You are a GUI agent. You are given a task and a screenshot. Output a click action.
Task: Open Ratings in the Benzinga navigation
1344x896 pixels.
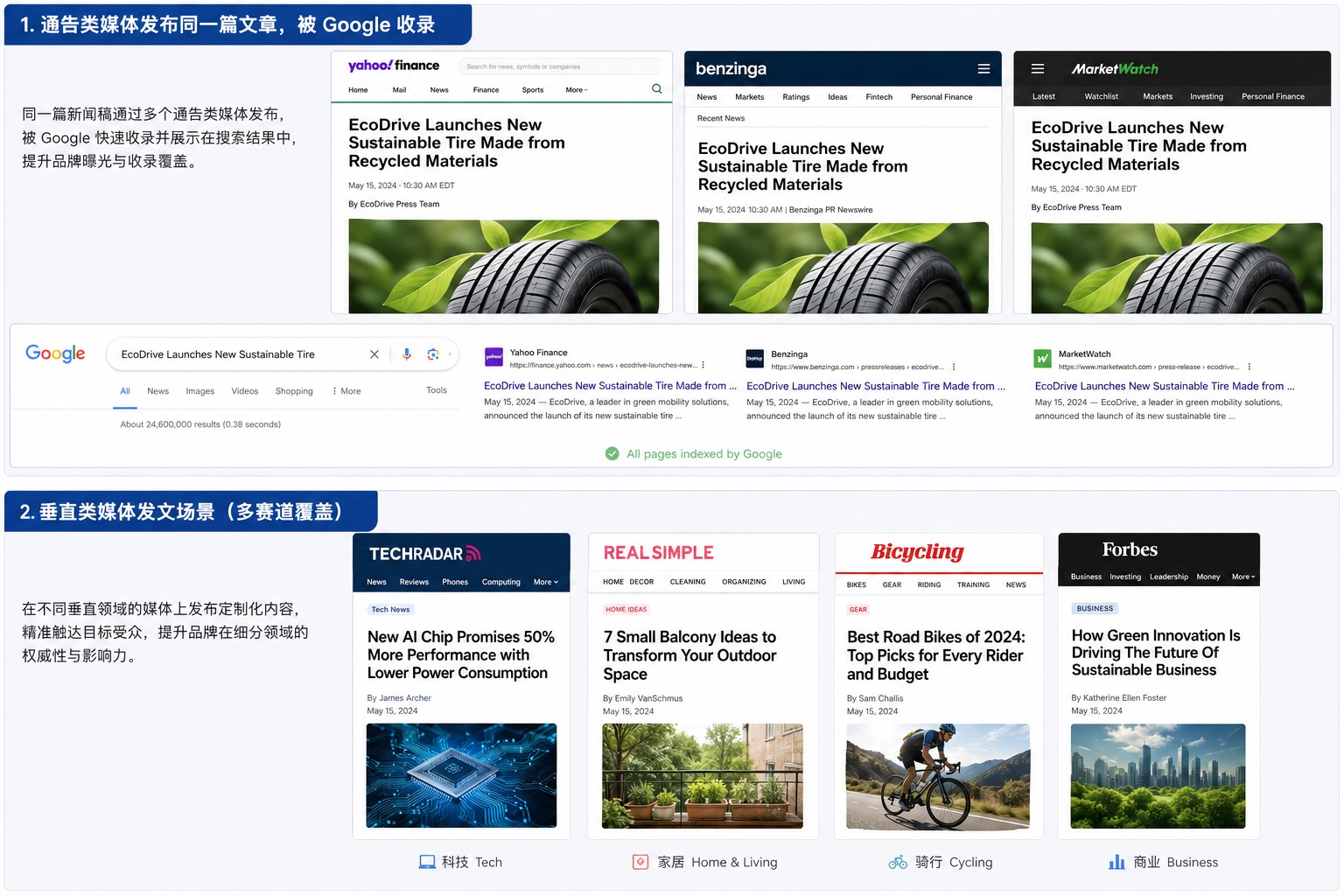(796, 97)
